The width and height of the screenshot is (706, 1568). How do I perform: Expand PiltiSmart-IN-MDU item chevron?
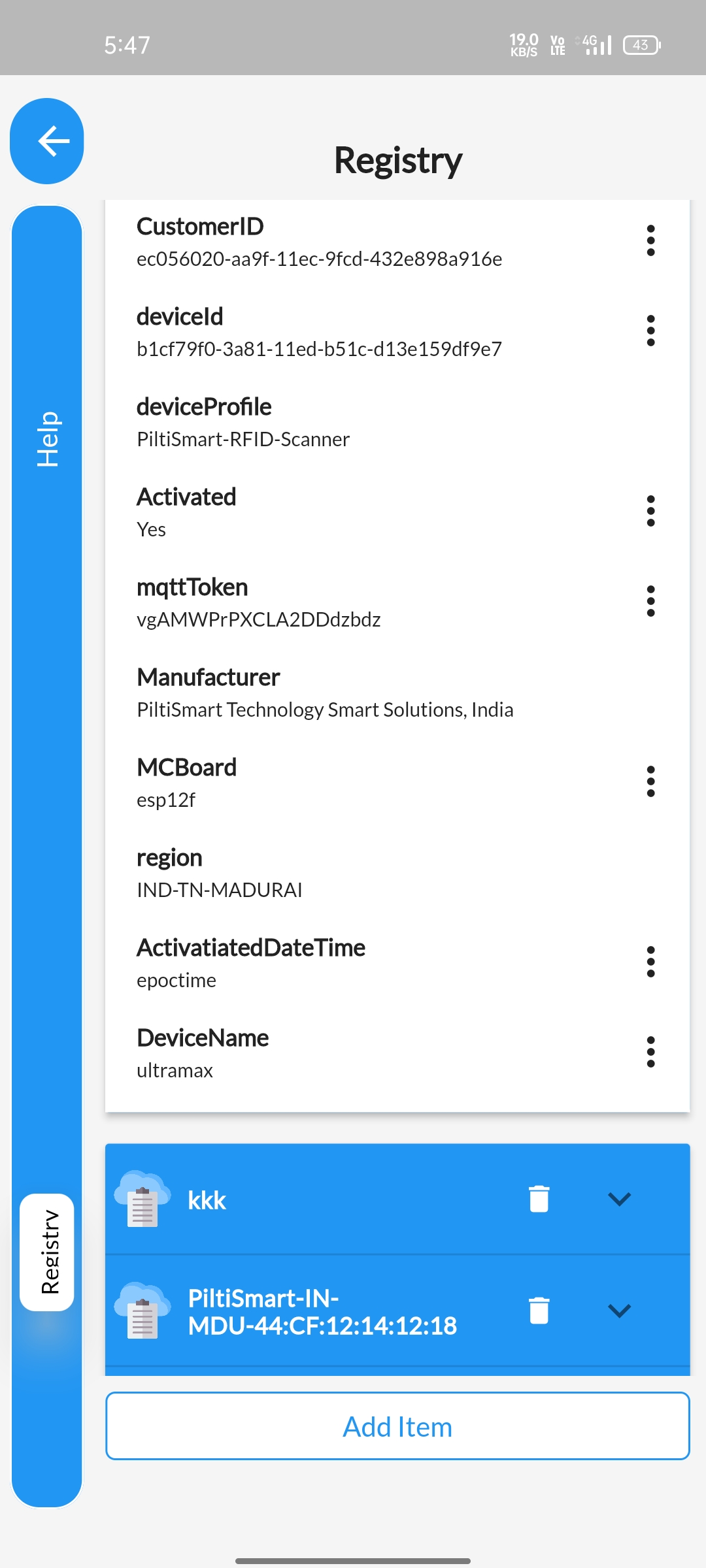(x=619, y=1311)
